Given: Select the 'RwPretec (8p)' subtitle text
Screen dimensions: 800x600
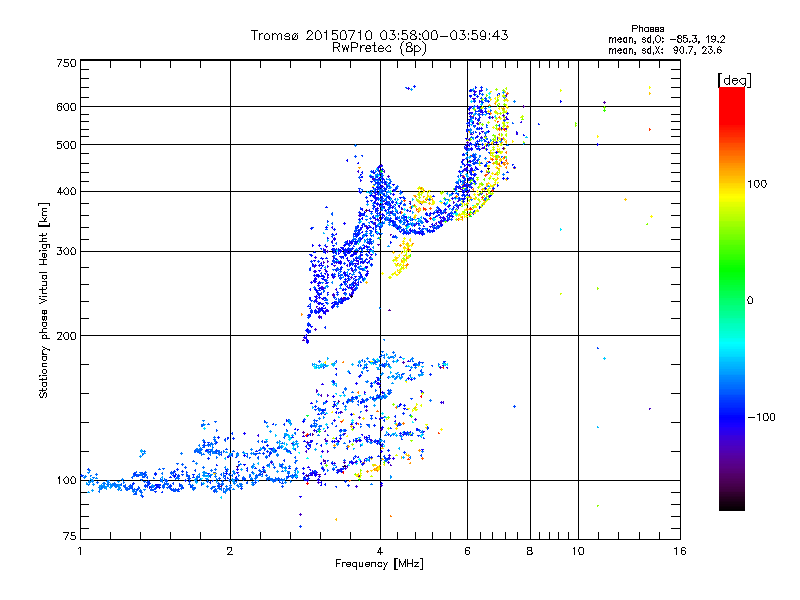Looking at the screenshot, I should tap(379, 48).
